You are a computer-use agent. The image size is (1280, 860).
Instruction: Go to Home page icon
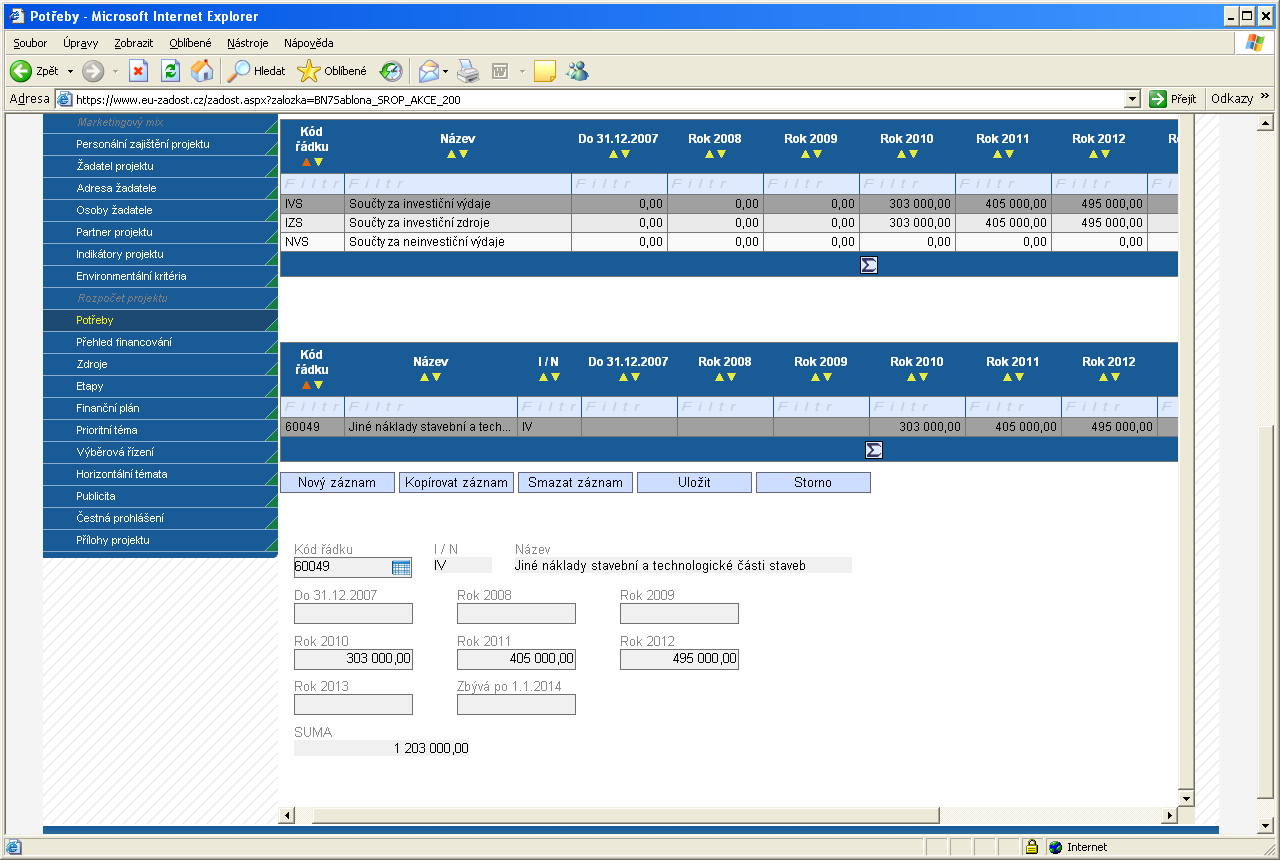tap(201, 71)
